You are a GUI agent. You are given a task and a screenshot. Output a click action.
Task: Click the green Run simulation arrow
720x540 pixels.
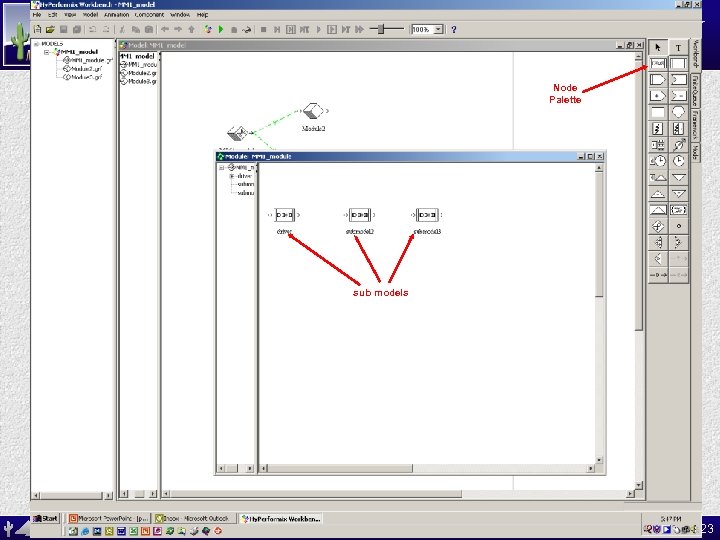click(x=221, y=29)
